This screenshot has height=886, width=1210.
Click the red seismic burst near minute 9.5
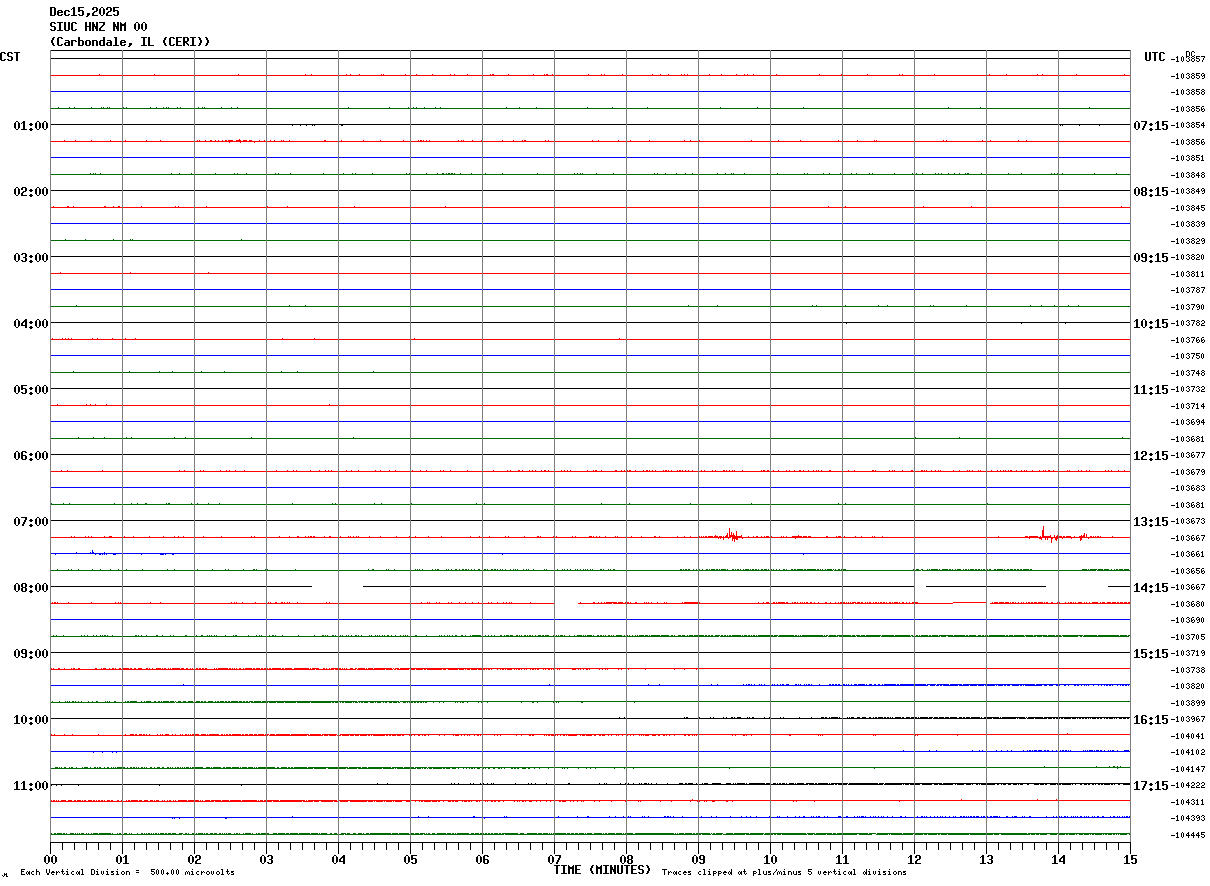[731, 535]
